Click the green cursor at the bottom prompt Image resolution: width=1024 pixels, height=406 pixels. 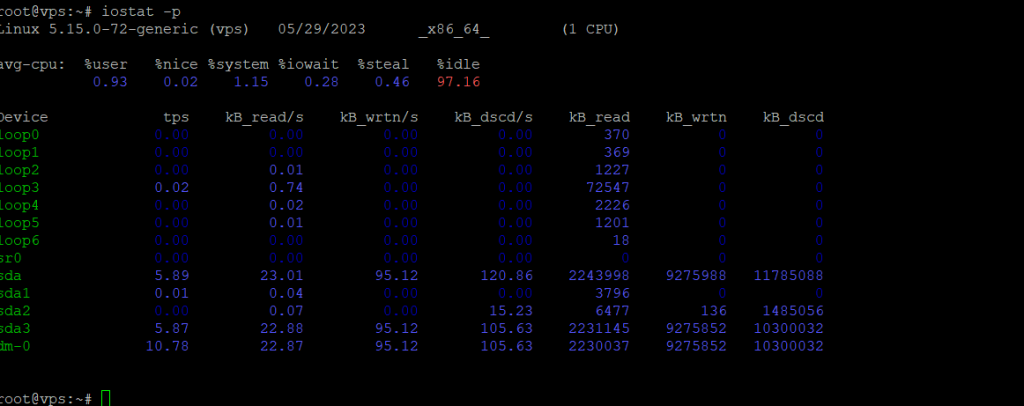click(x=106, y=398)
